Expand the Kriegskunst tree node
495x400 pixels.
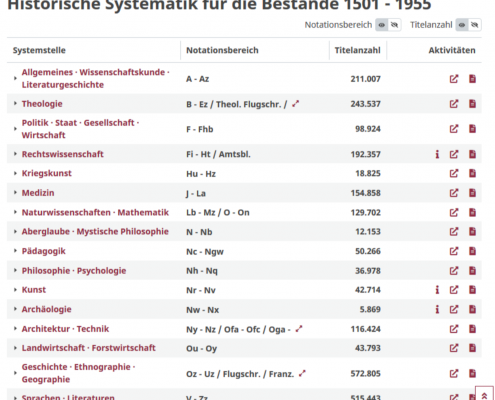pyautogui.click(x=15, y=173)
